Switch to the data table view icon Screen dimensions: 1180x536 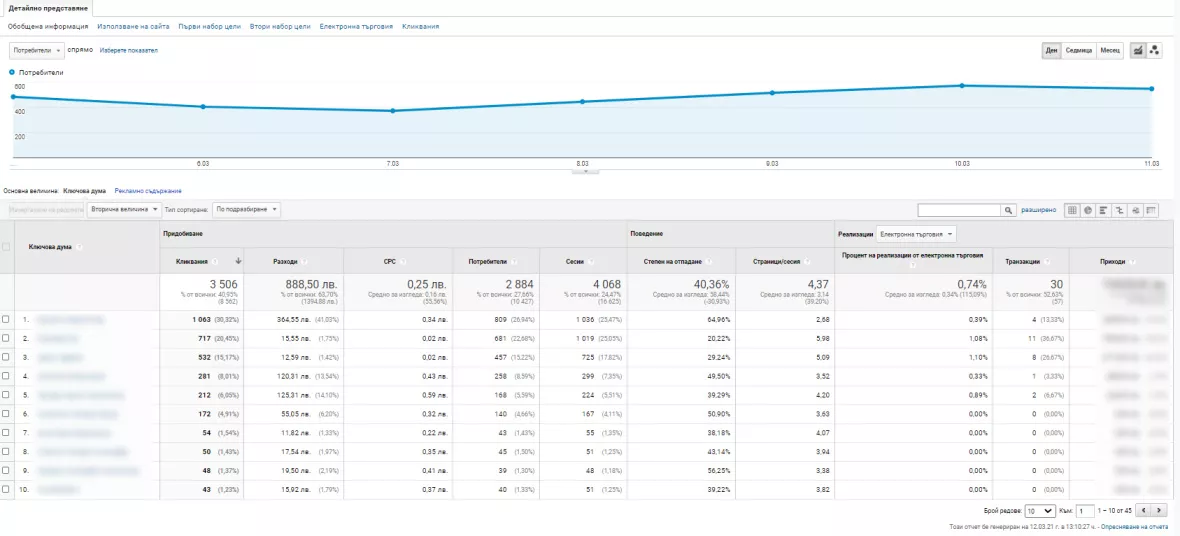tap(1072, 210)
